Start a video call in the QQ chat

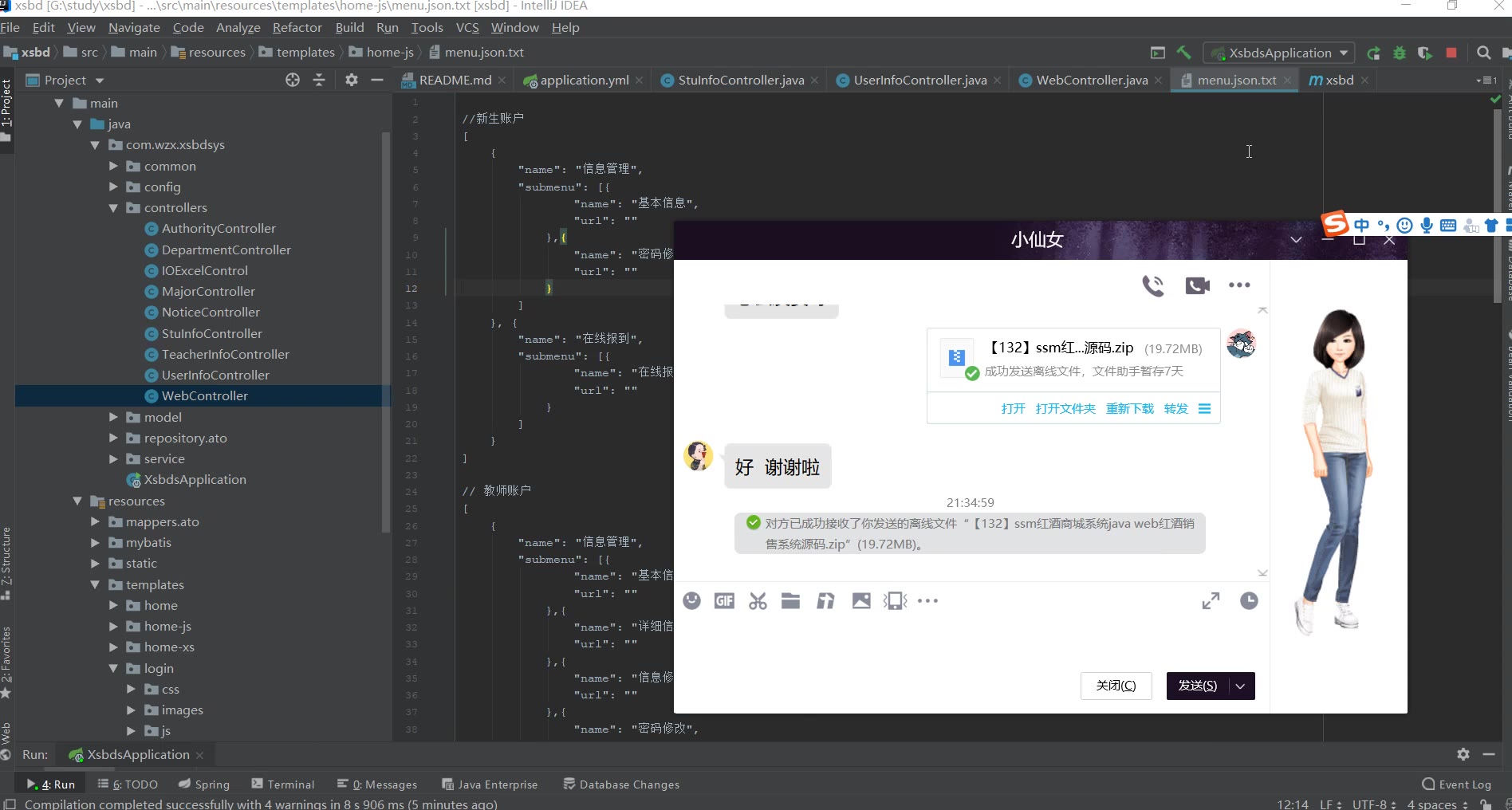[1197, 285]
